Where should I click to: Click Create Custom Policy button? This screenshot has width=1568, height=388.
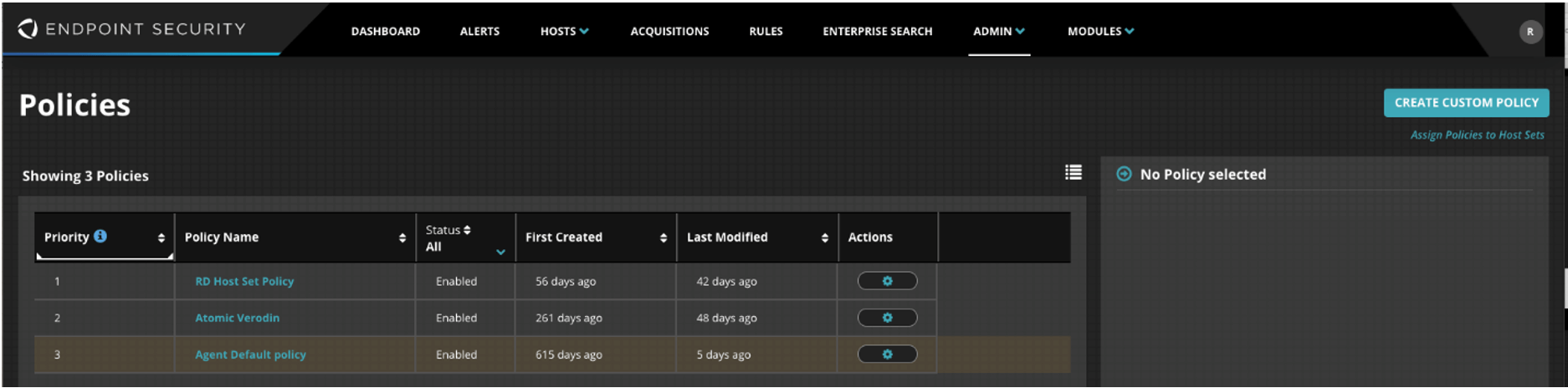(x=1466, y=103)
